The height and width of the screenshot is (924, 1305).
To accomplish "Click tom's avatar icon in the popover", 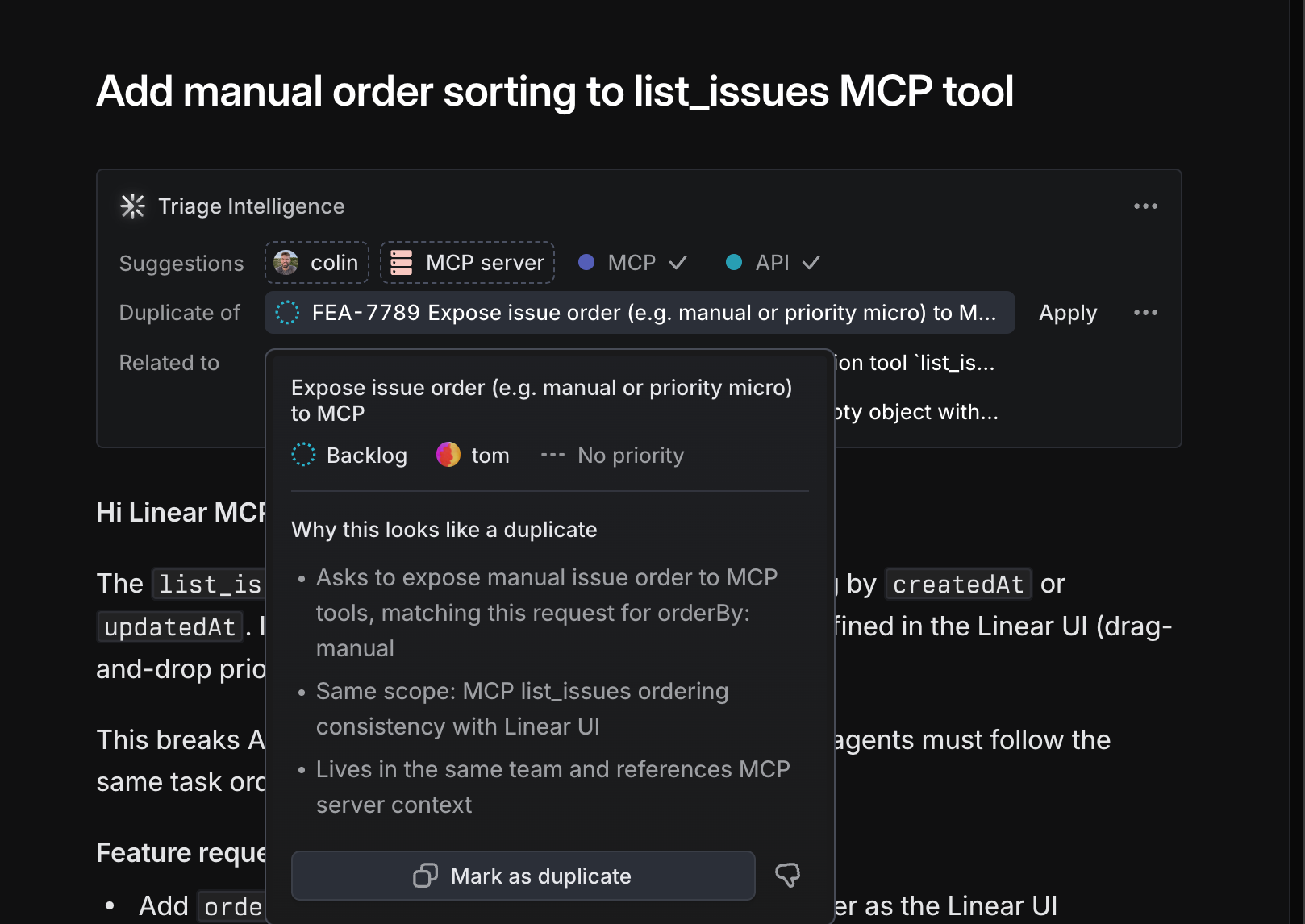I will point(448,454).
